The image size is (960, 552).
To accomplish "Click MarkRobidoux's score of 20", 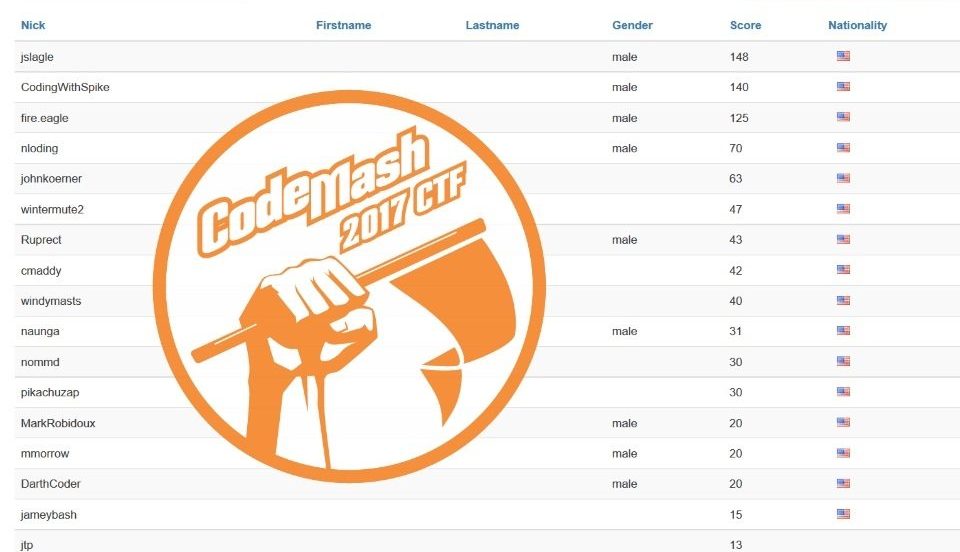I will click(736, 423).
